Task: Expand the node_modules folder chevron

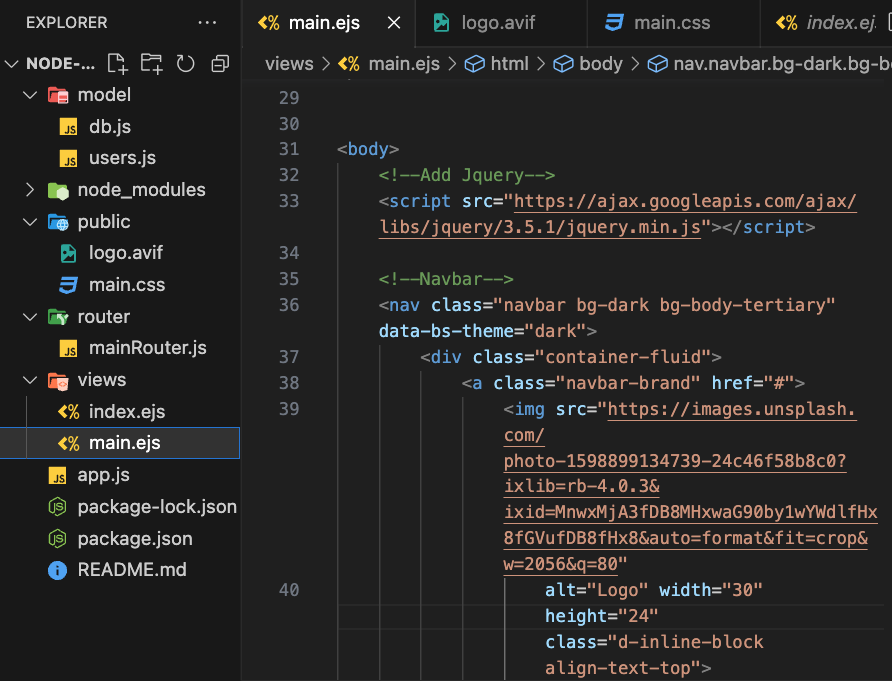Action: 30,190
